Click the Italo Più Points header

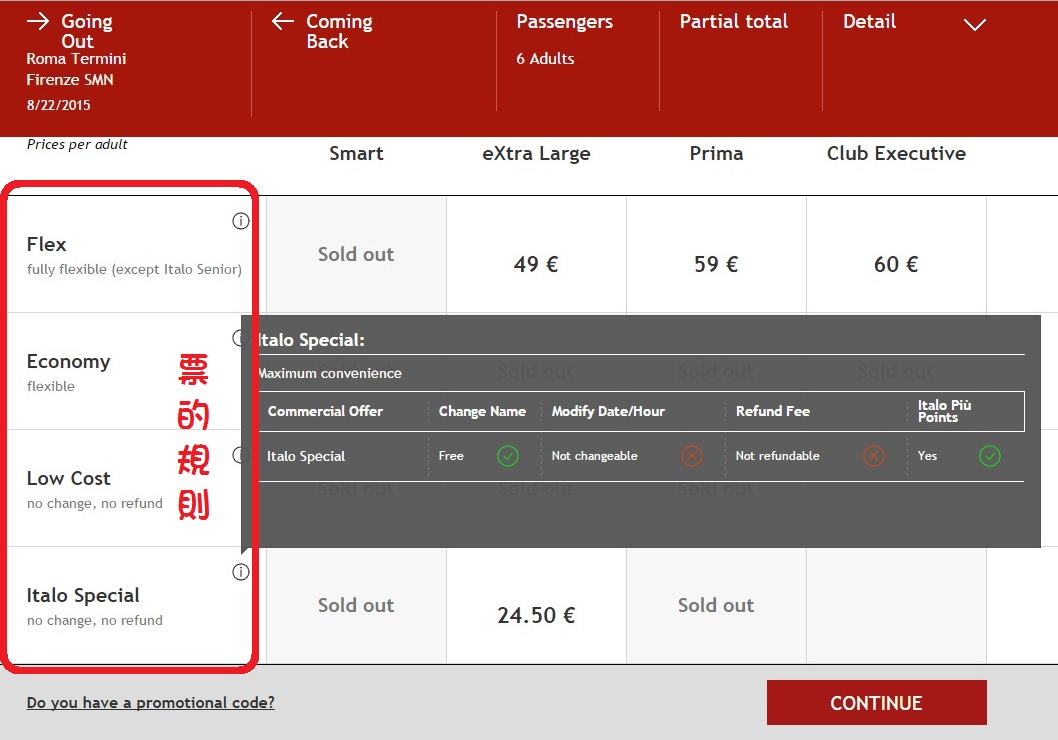(x=944, y=411)
